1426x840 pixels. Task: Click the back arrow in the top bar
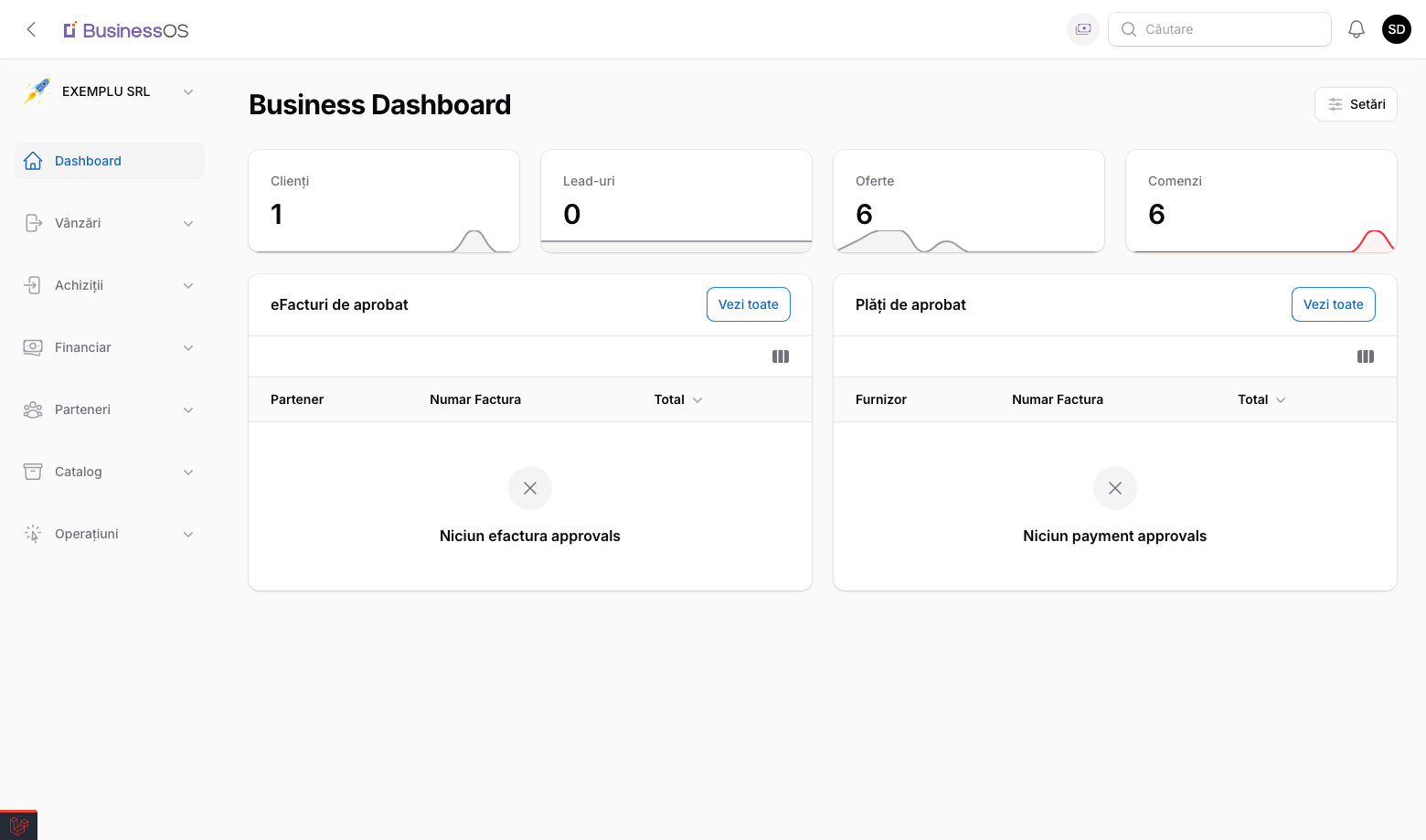click(x=31, y=28)
